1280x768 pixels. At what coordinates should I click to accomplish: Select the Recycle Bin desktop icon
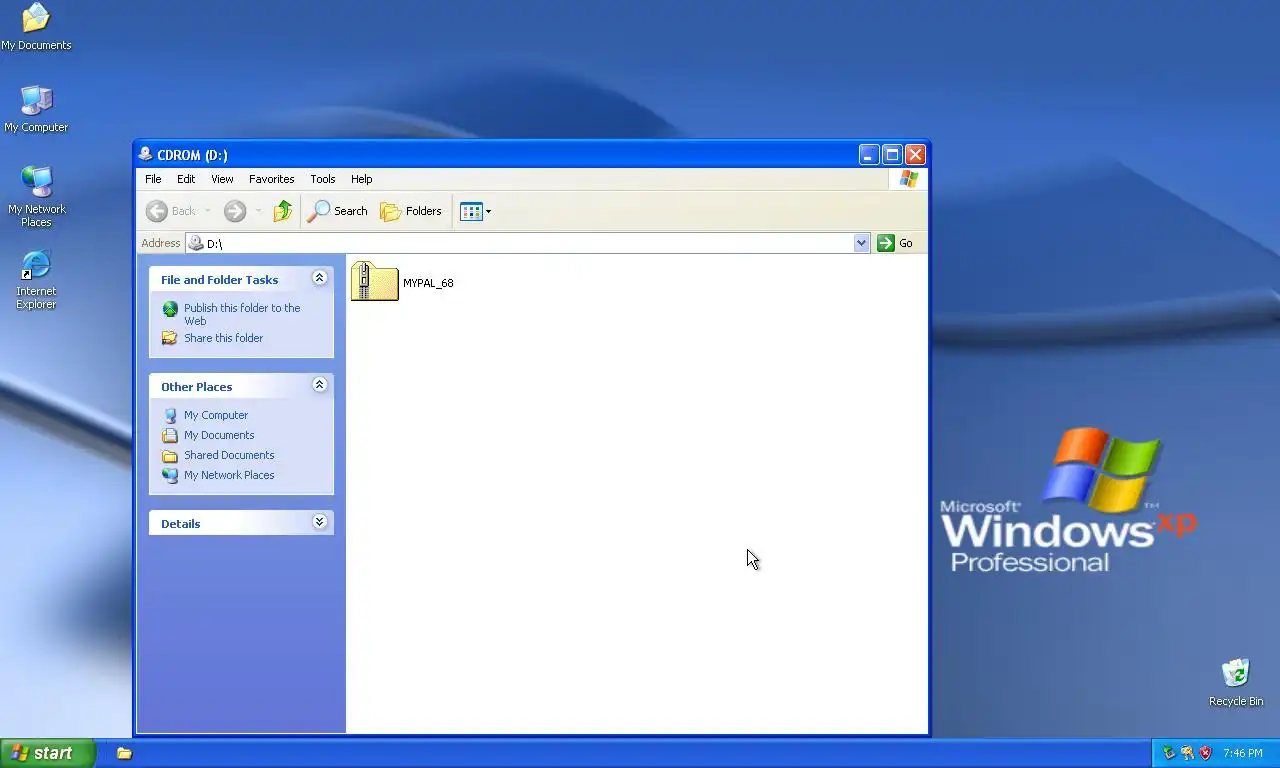(x=1236, y=682)
